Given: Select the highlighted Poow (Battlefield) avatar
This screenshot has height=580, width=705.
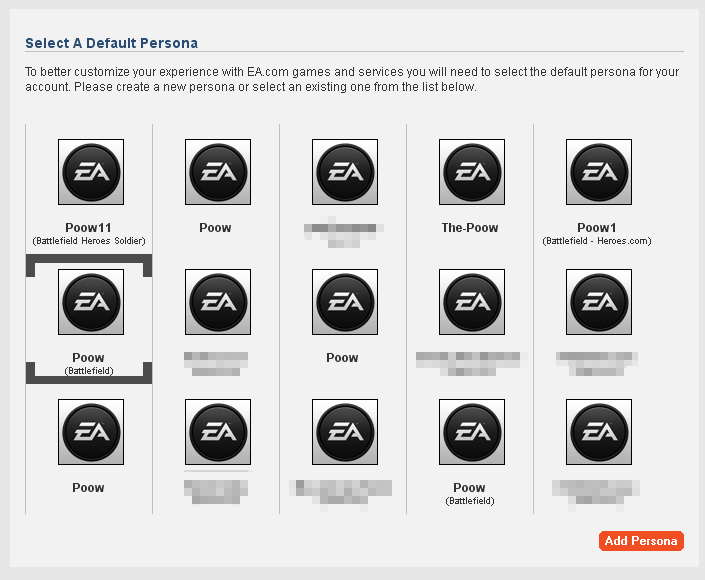Looking at the screenshot, I should click(91, 302).
